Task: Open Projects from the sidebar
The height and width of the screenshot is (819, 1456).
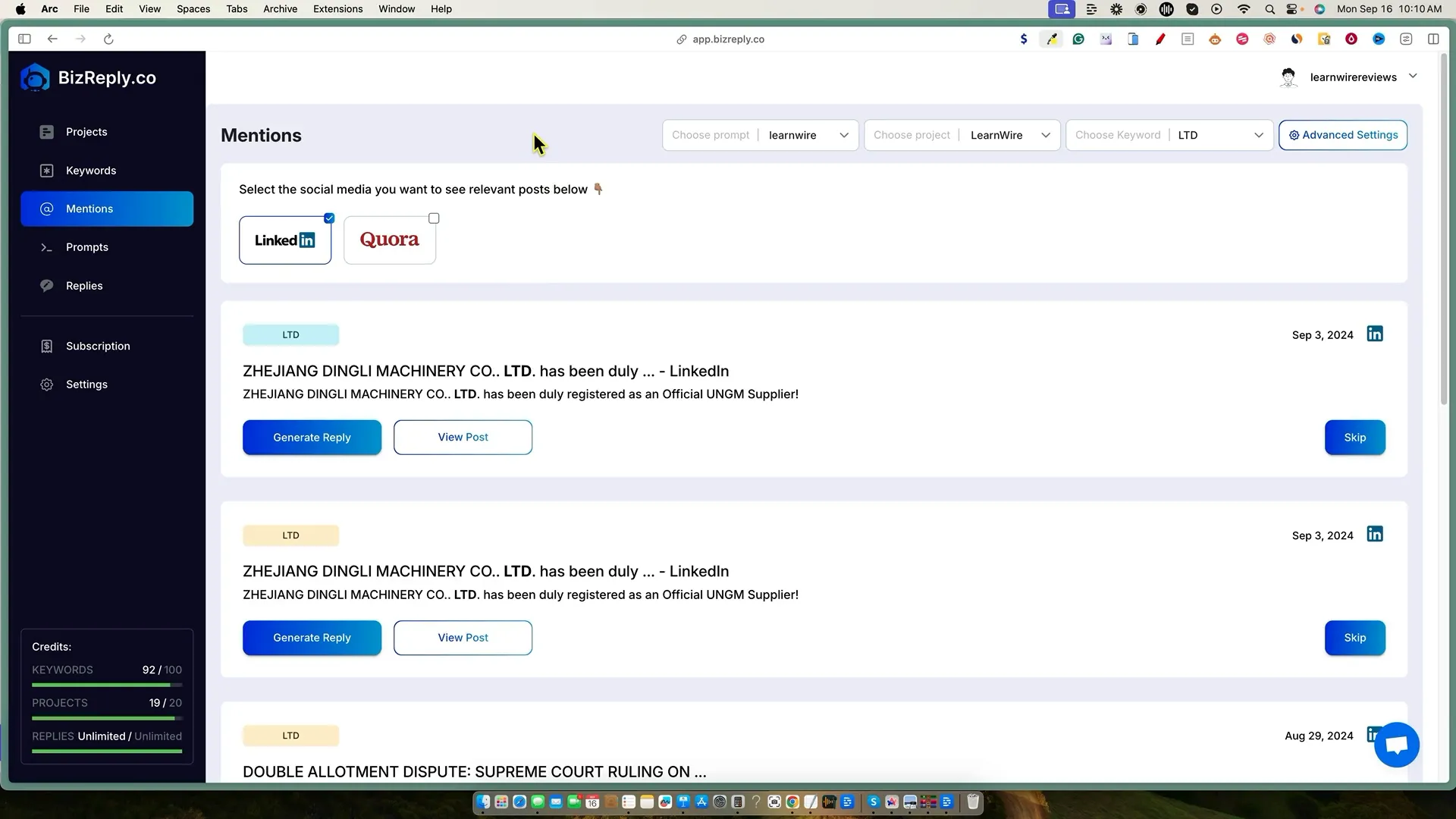Action: [86, 132]
